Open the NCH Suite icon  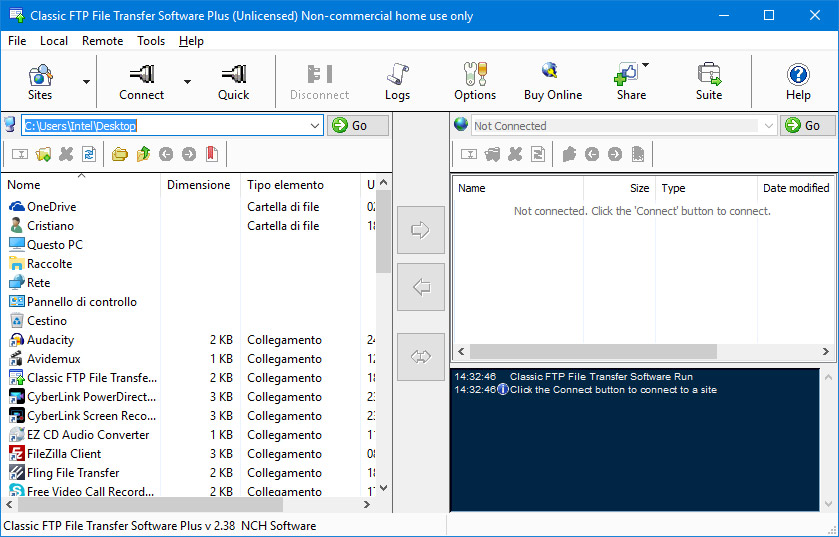(708, 80)
